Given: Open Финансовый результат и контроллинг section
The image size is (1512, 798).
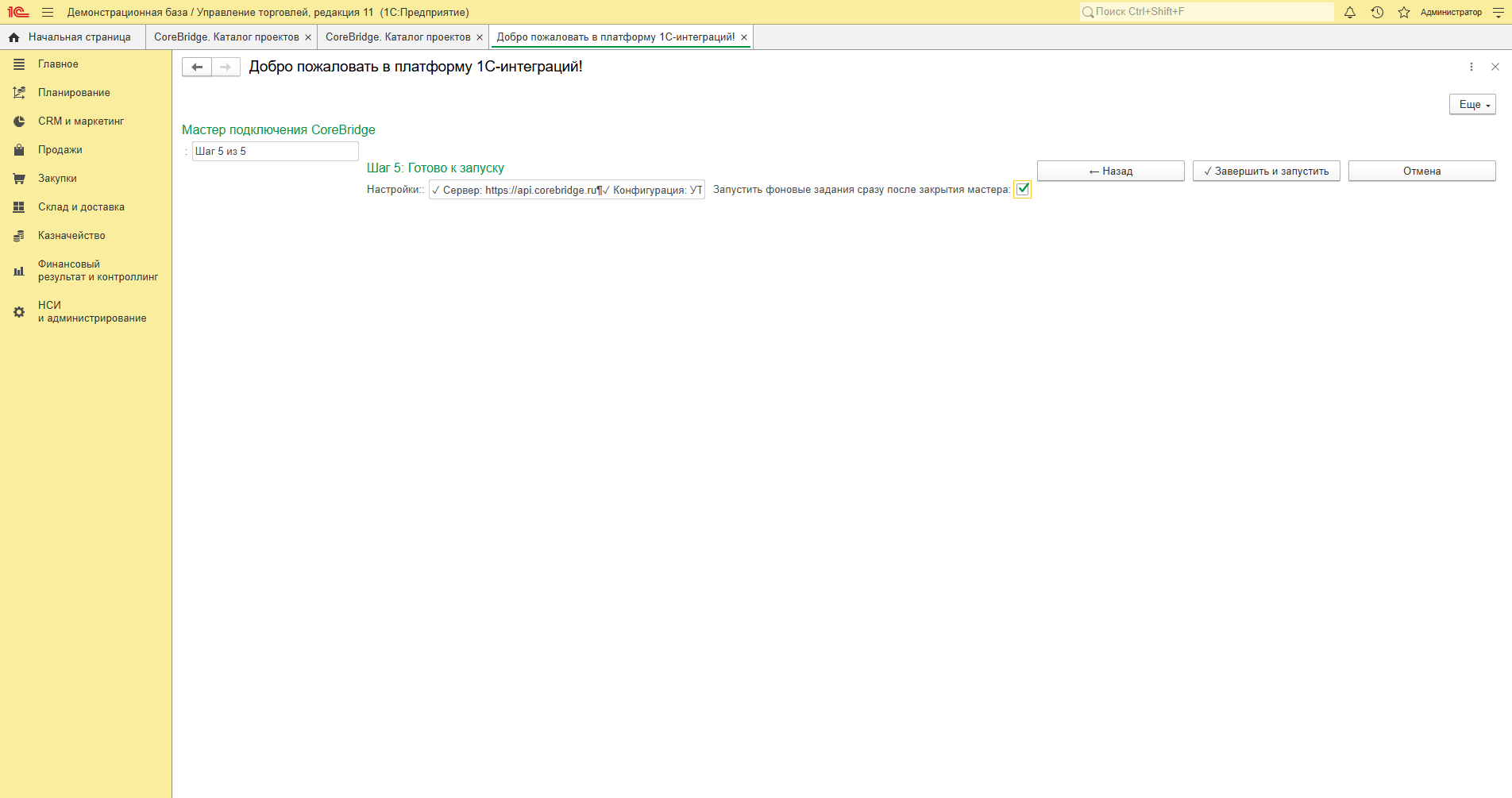Looking at the screenshot, I should click(x=86, y=271).
